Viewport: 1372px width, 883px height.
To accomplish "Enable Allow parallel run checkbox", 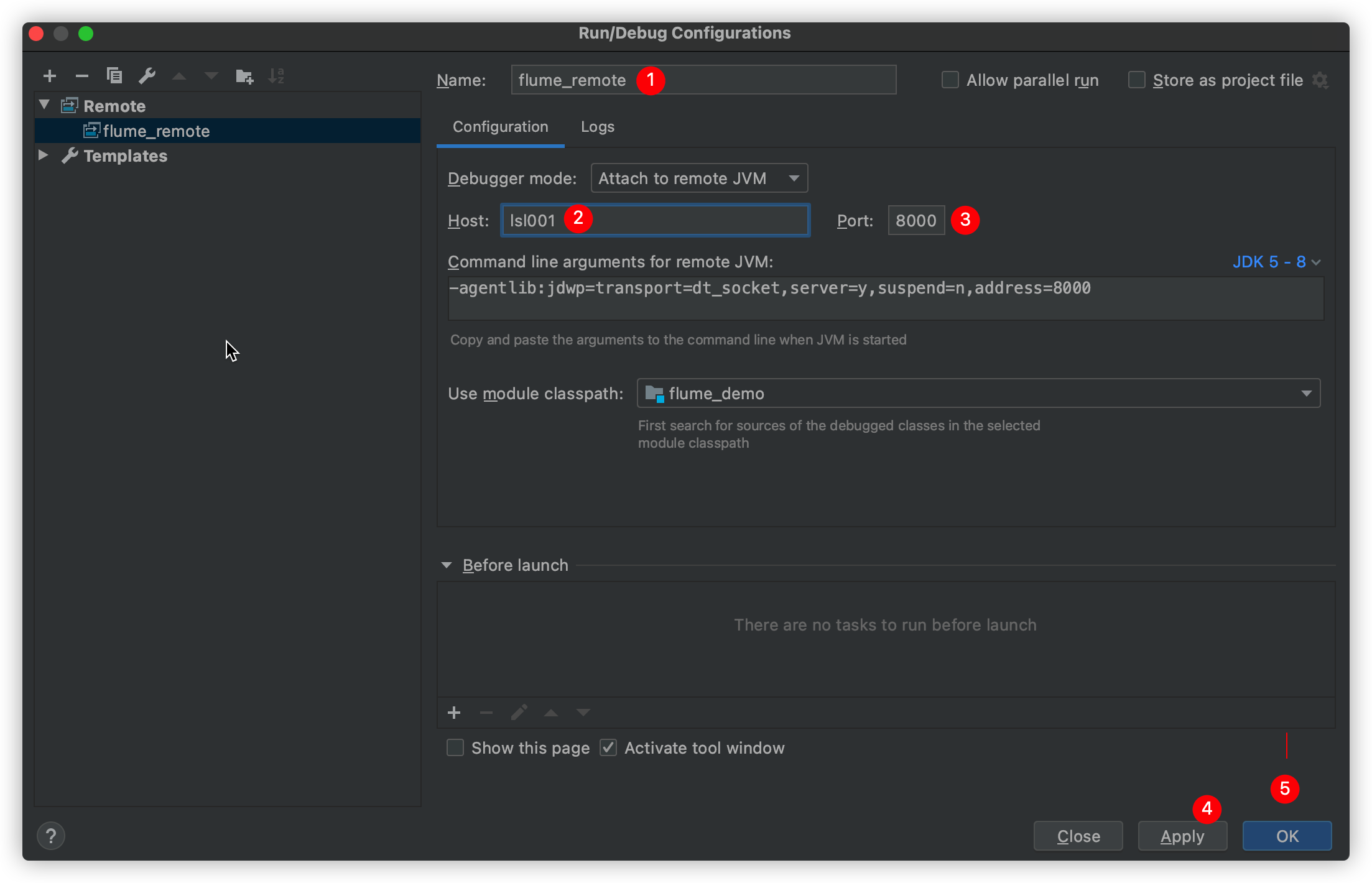I will (x=950, y=80).
